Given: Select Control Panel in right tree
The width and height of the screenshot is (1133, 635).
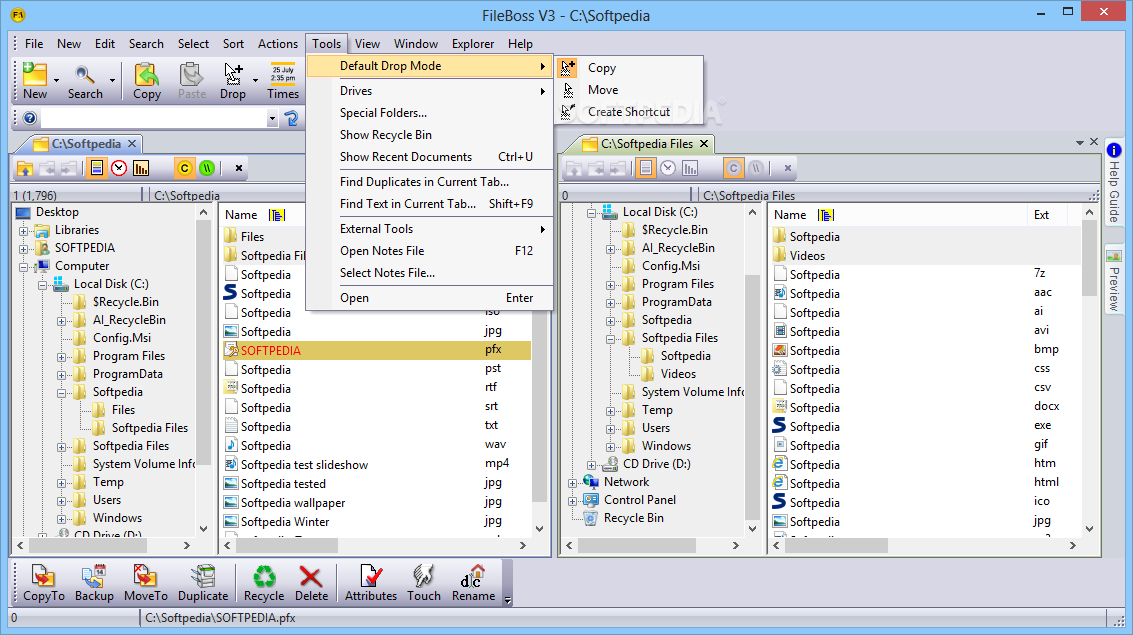Looking at the screenshot, I should click(x=639, y=500).
